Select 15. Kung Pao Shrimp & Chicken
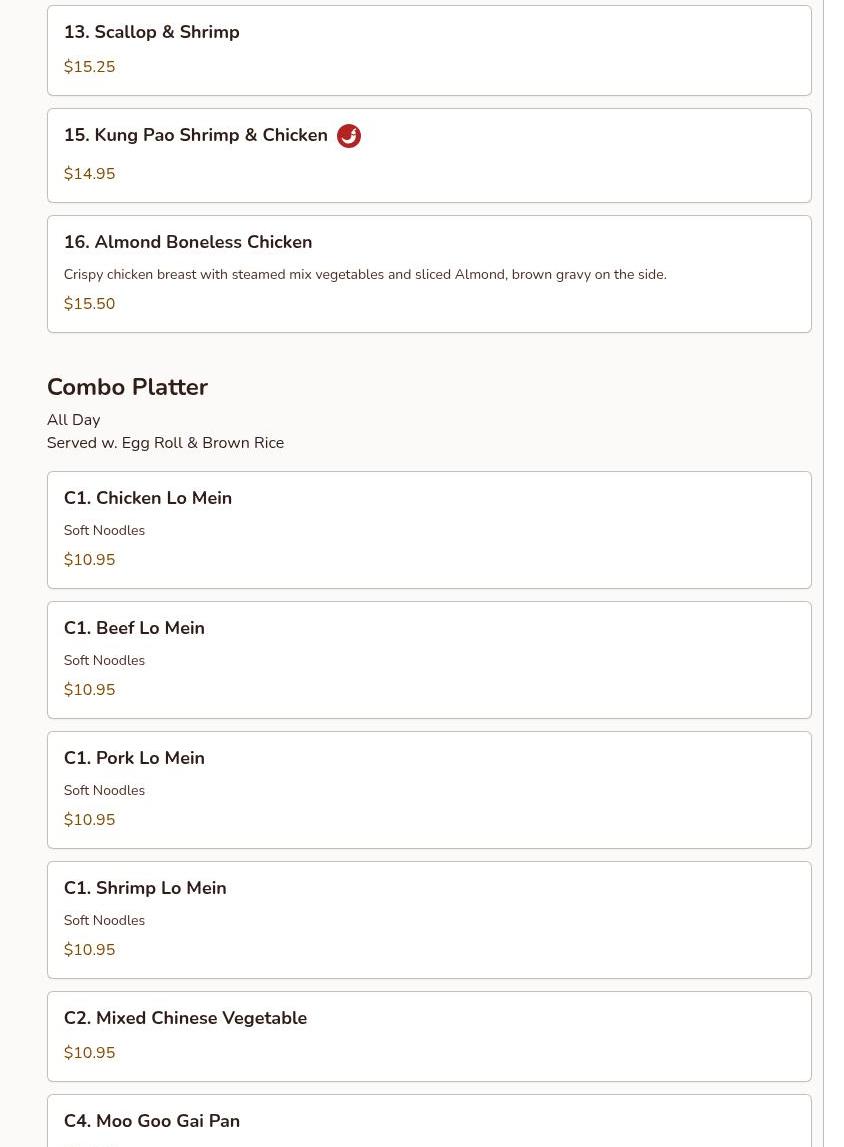The image size is (844, 1147). coord(429,156)
